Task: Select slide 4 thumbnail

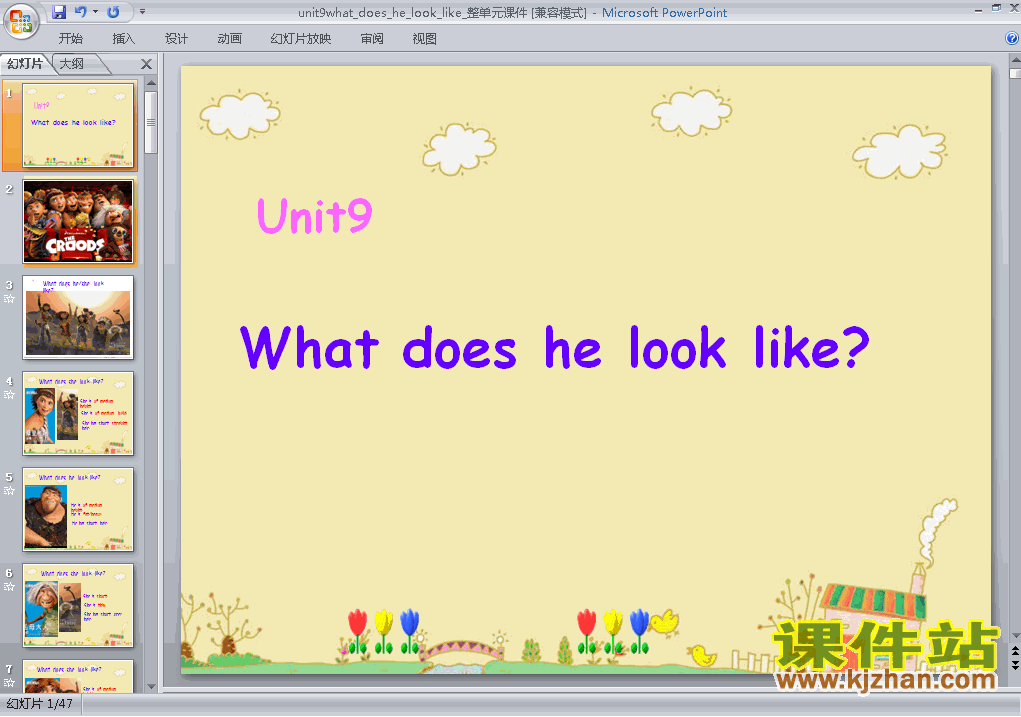Action: 78,414
